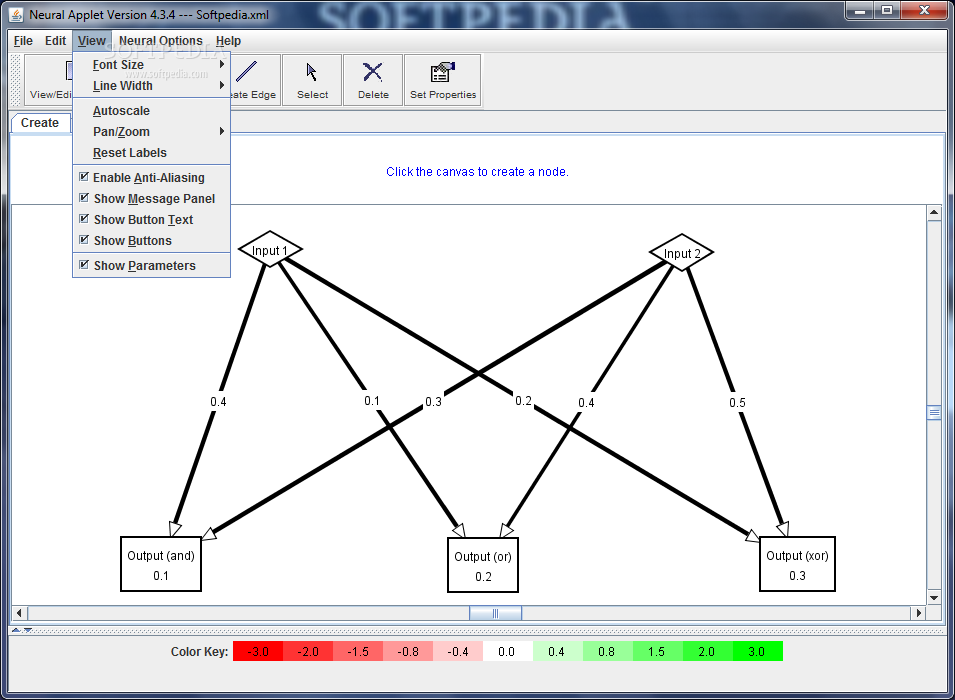
Task: Click the vertical scrollbar thumb
Action: click(934, 412)
